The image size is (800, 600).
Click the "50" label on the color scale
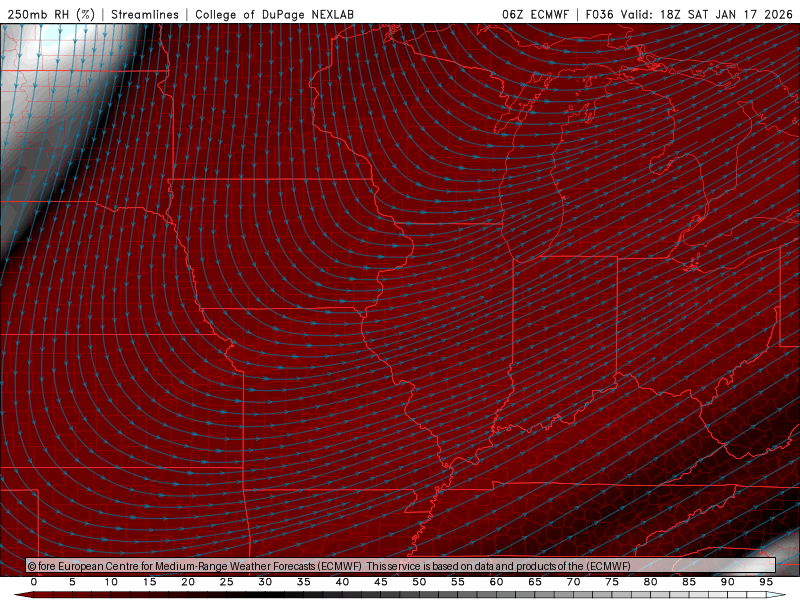[419, 582]
